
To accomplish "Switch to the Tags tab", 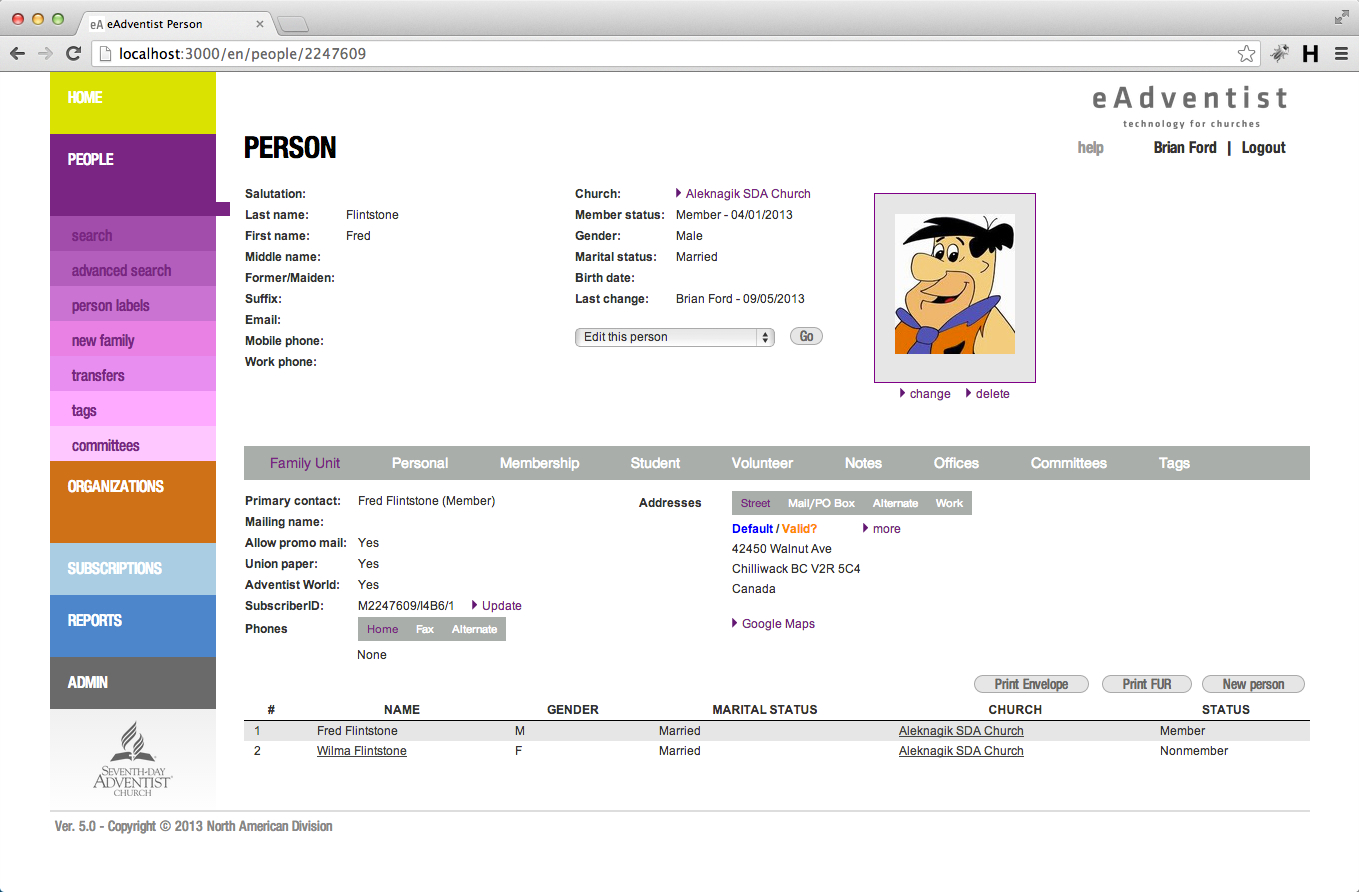I will (x=1174, y=463).
